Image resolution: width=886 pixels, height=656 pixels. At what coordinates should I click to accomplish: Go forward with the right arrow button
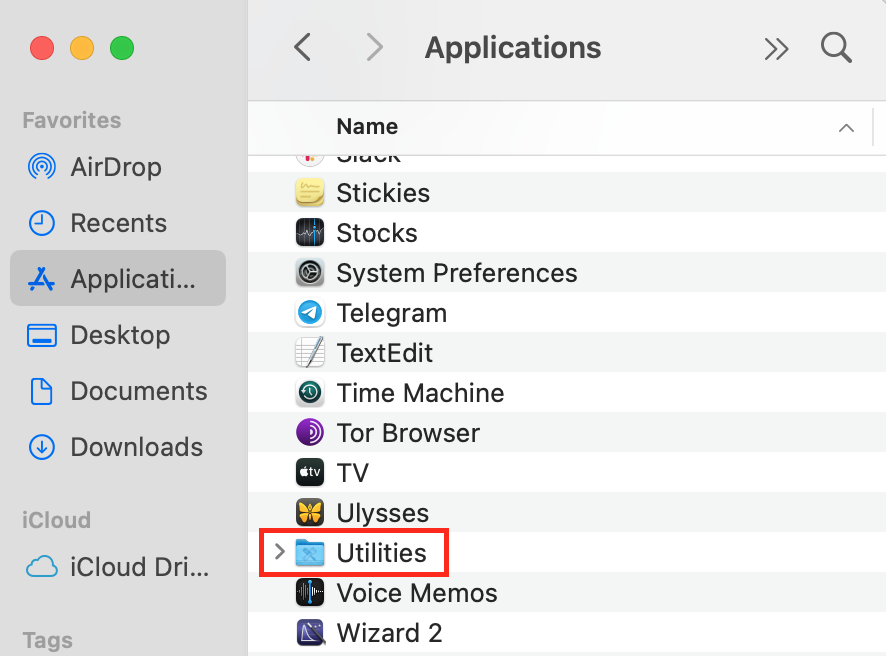pos(375,47)
